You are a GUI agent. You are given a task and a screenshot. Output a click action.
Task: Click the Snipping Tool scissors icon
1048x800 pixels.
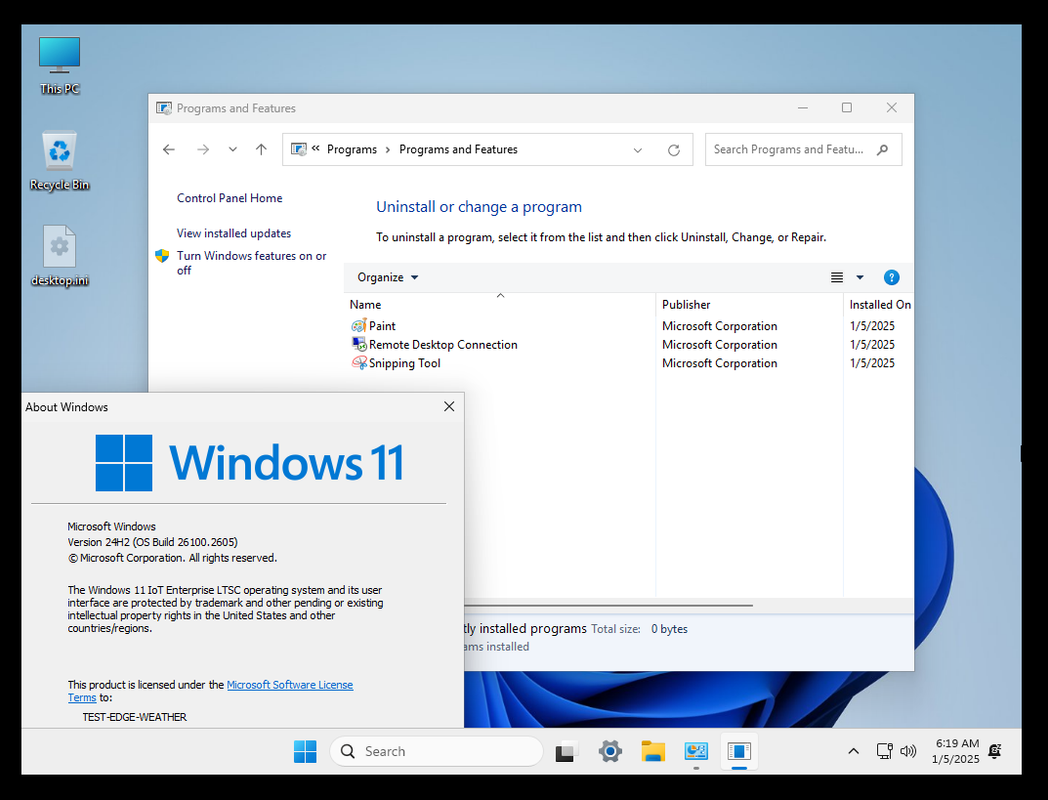359,363
